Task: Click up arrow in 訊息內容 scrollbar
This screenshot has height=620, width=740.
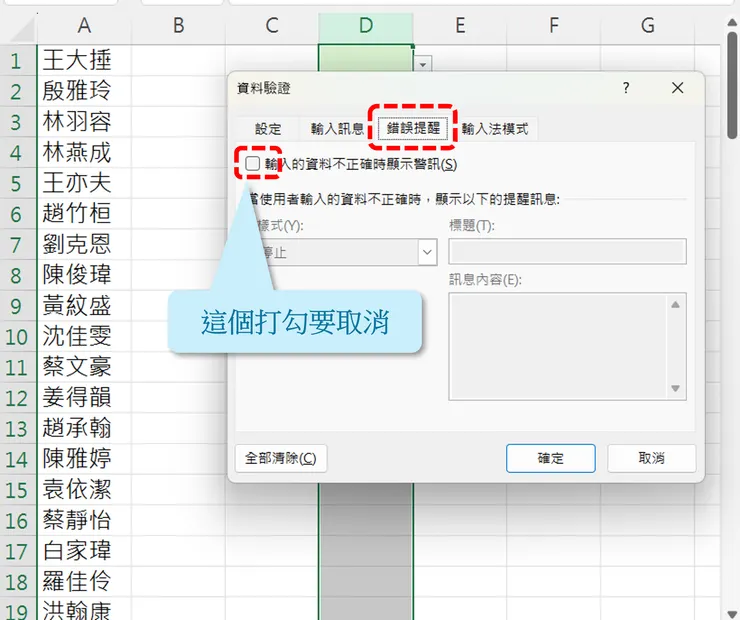Action: point(675,305)
